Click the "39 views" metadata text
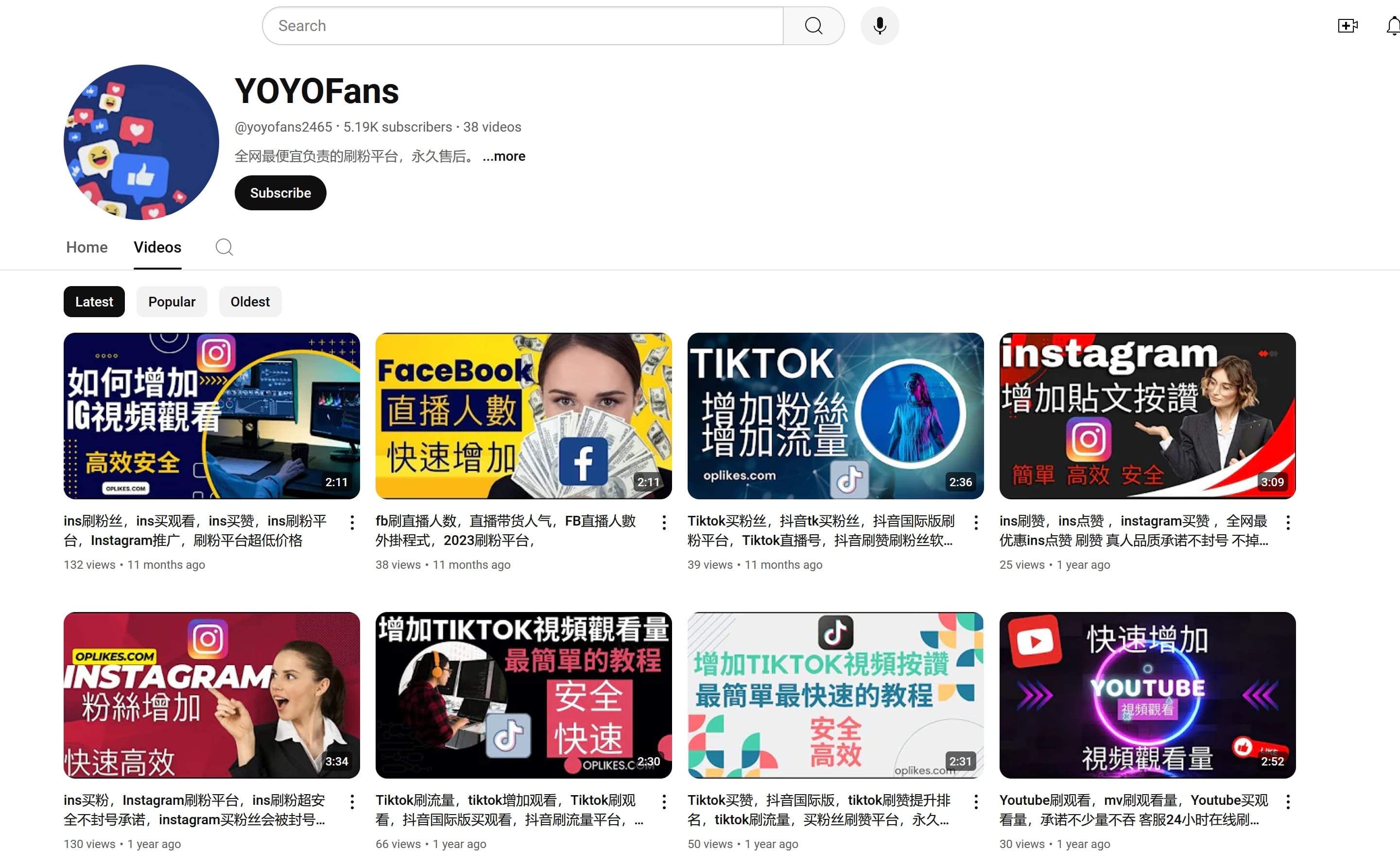 coord(710,565)
